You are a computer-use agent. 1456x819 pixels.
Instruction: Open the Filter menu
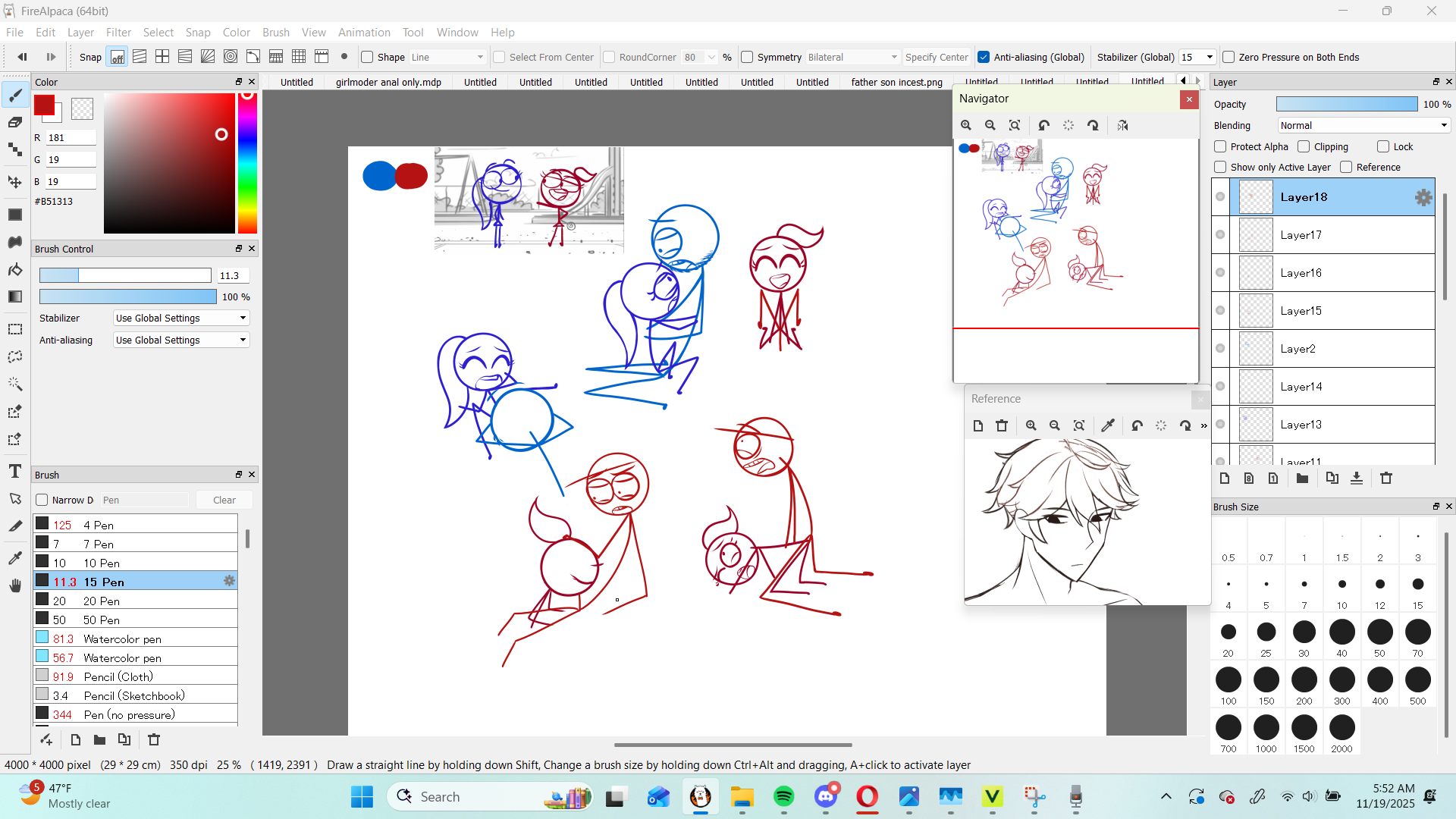click(x=118, y=32)
